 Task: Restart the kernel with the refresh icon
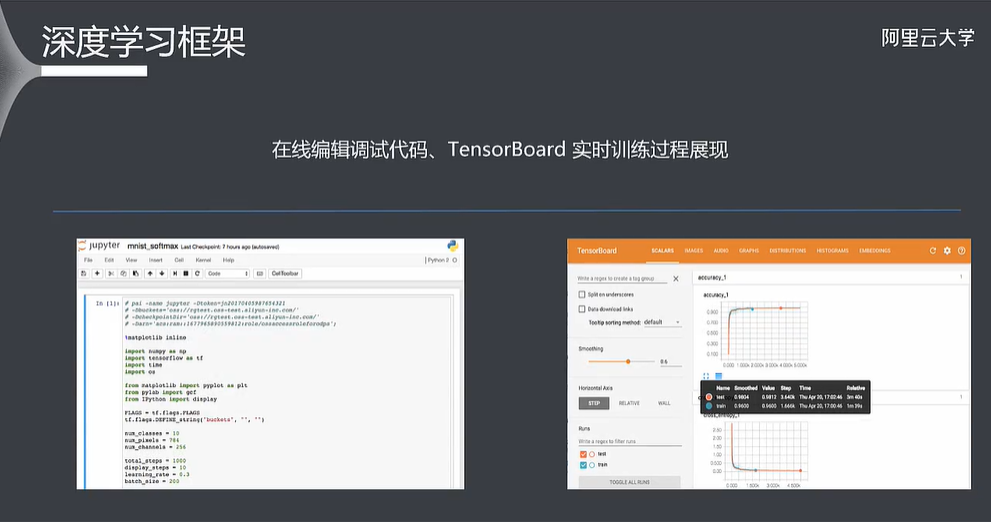pyautogui.click(x=197, y=274)
